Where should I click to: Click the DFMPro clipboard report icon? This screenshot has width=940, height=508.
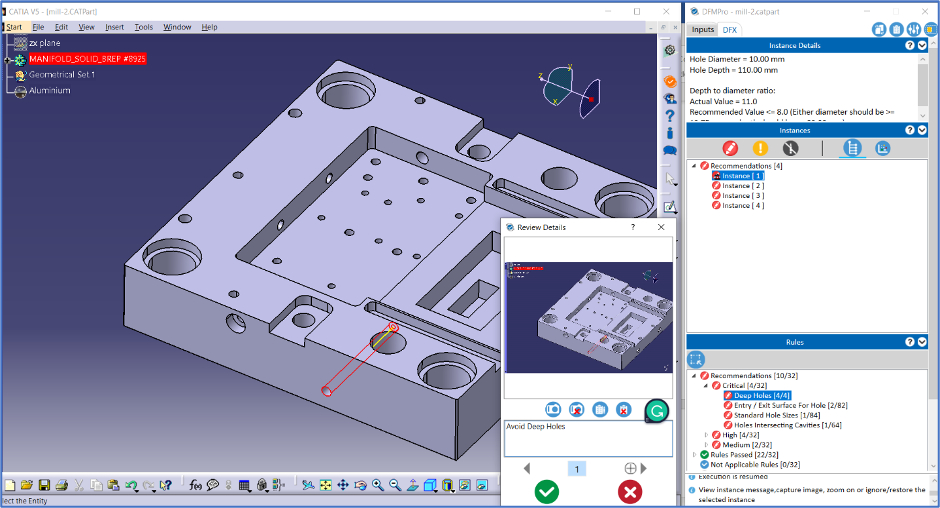pyautogui.click(x=896, y=29)
